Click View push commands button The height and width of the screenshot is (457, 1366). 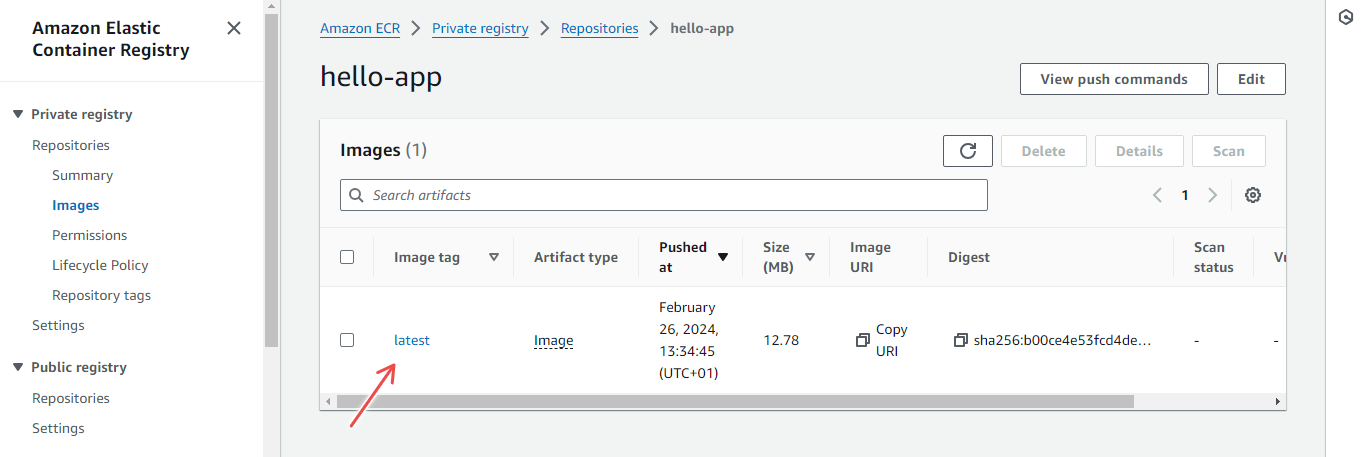coord(1114,79)
